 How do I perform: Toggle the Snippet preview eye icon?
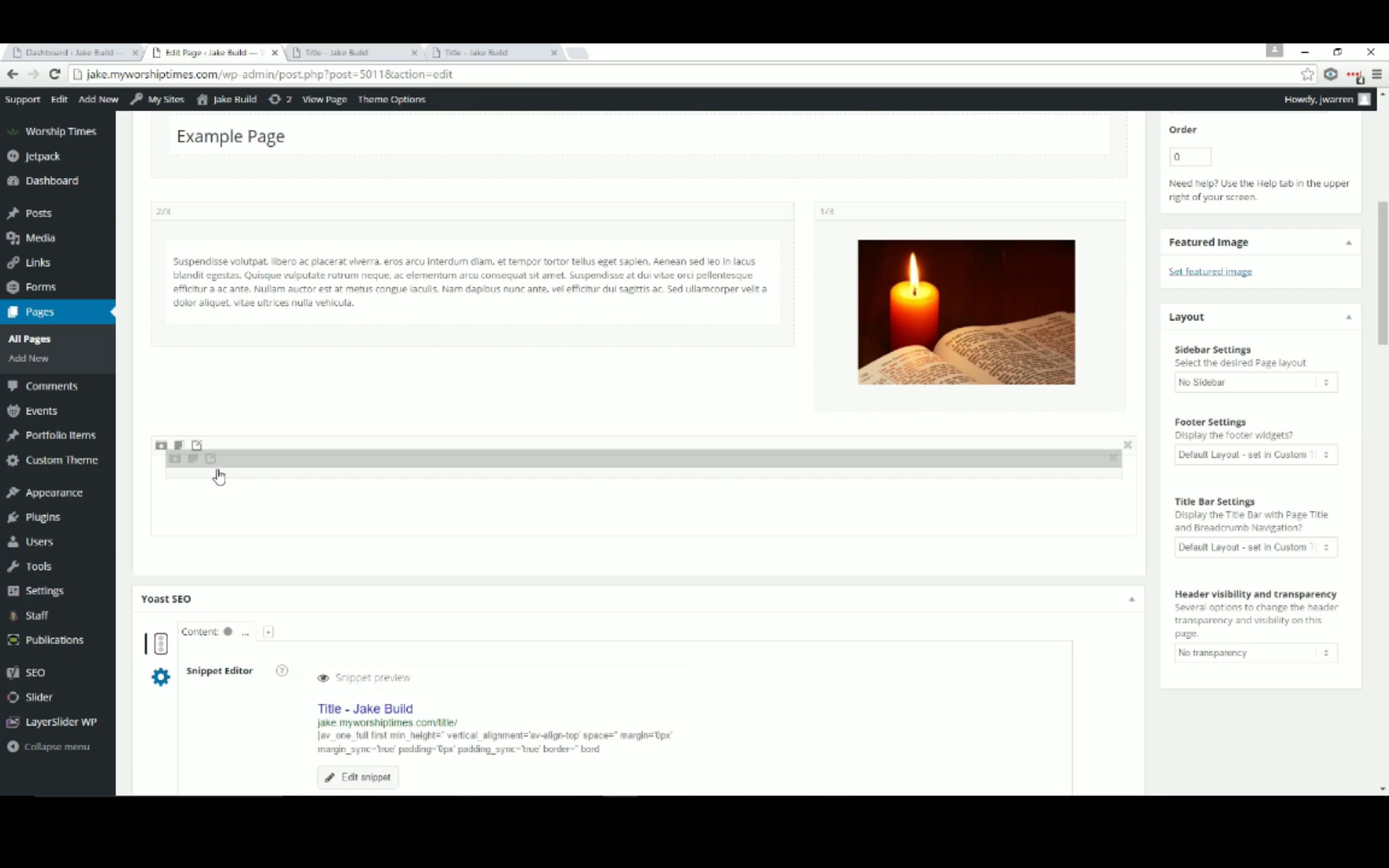pyautogui.click(x=323, y=678)
